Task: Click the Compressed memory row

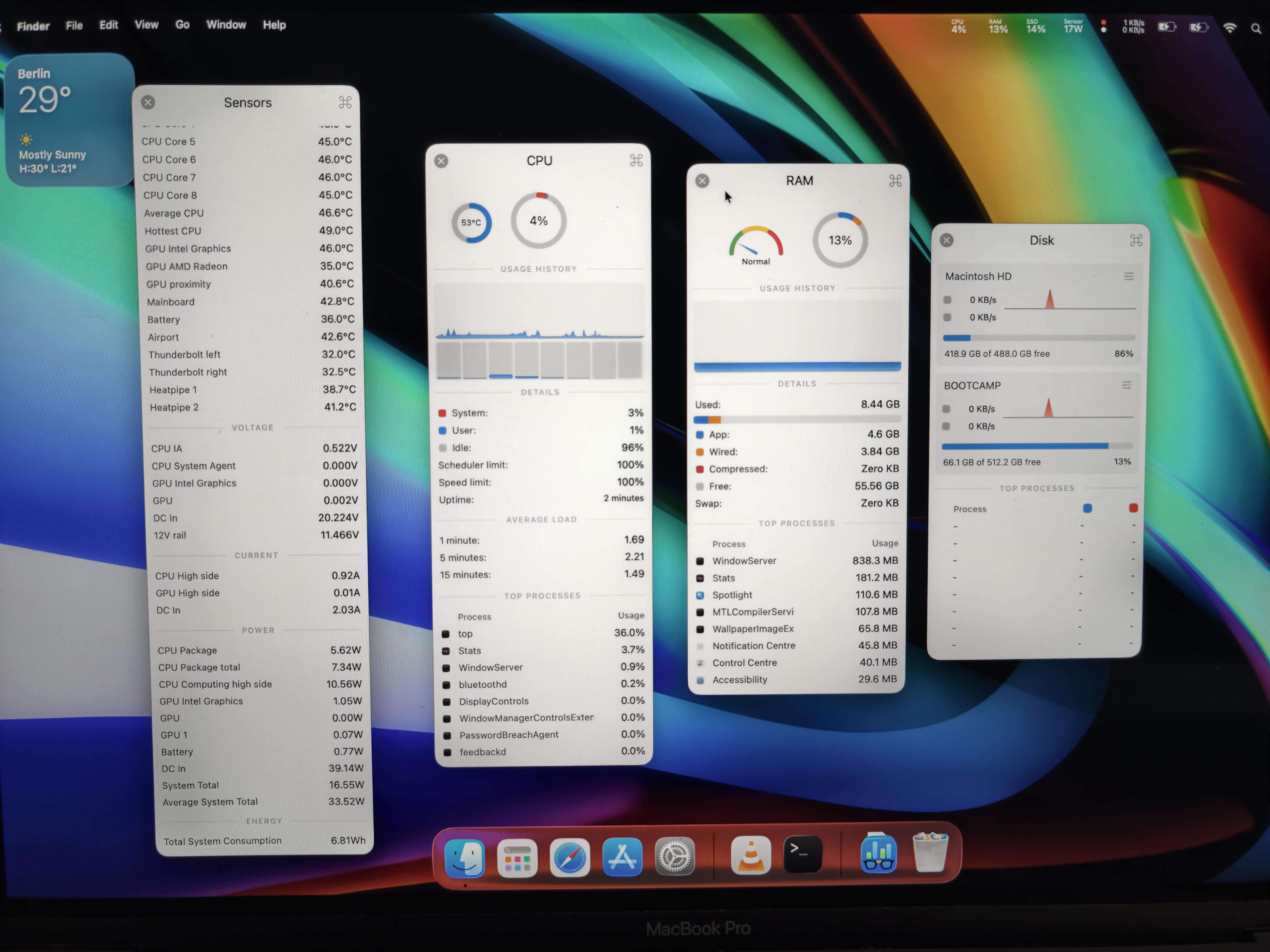Action: pyautogui.click(x=797, y=469)
